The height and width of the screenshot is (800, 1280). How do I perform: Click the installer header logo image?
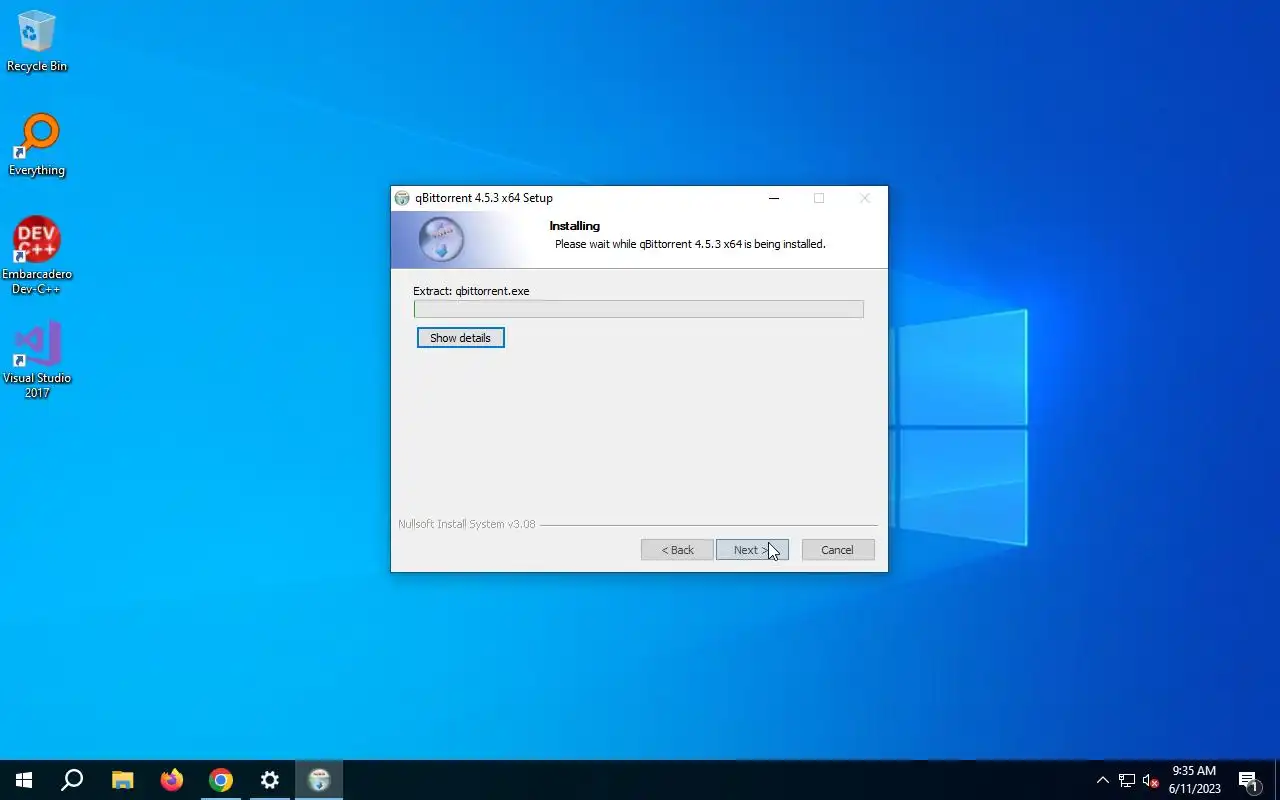pos(441,240)
